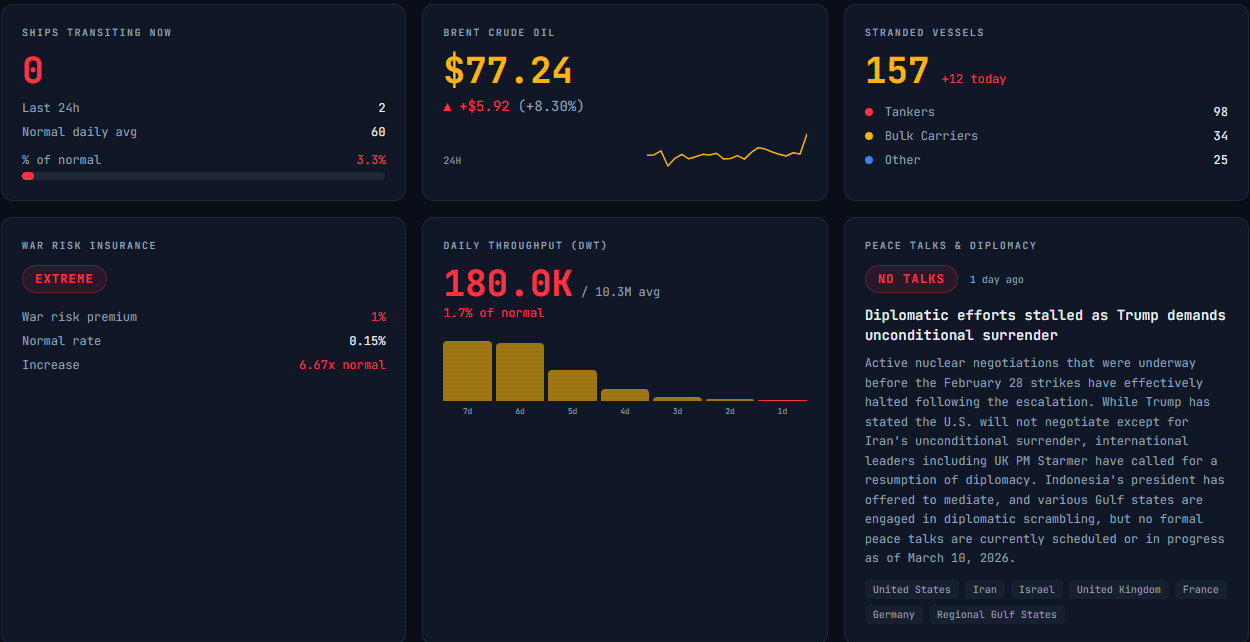
Task: Click the Brent crude 24H sparkline chart
Action: tap(727, 150)
